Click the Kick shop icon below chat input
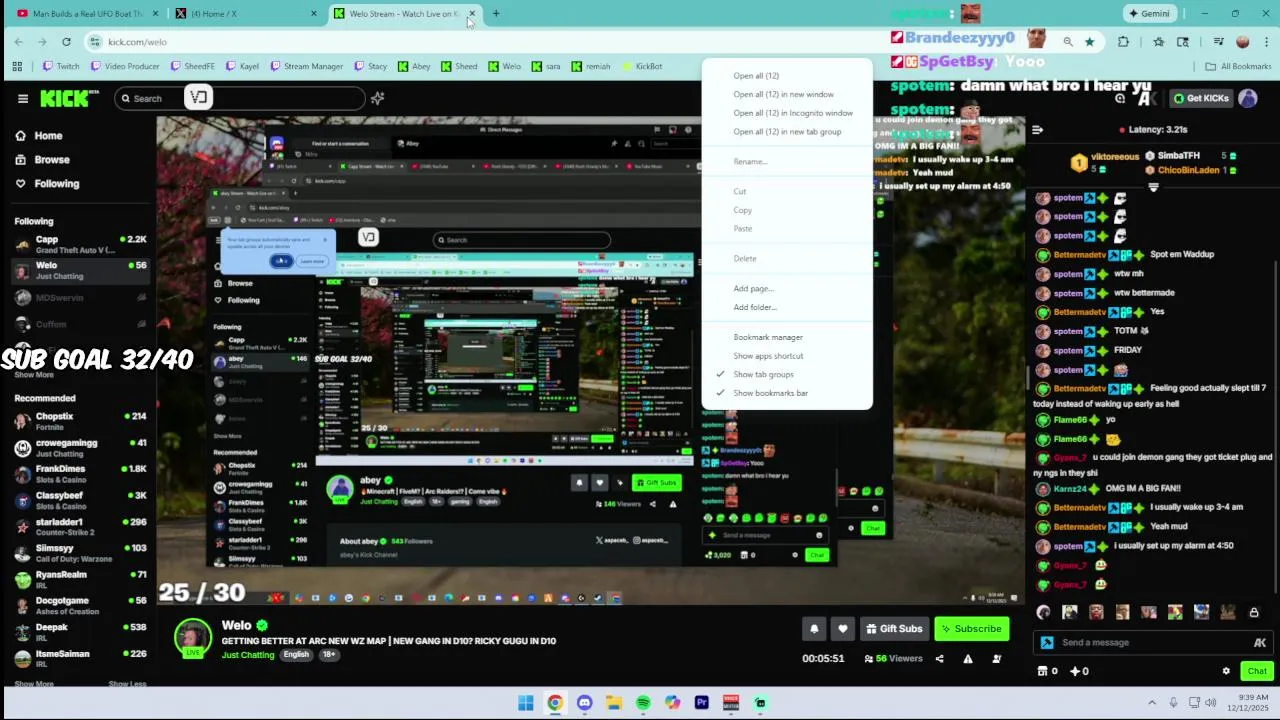Screen dimensions: 1280x720 click(1043, 671)
